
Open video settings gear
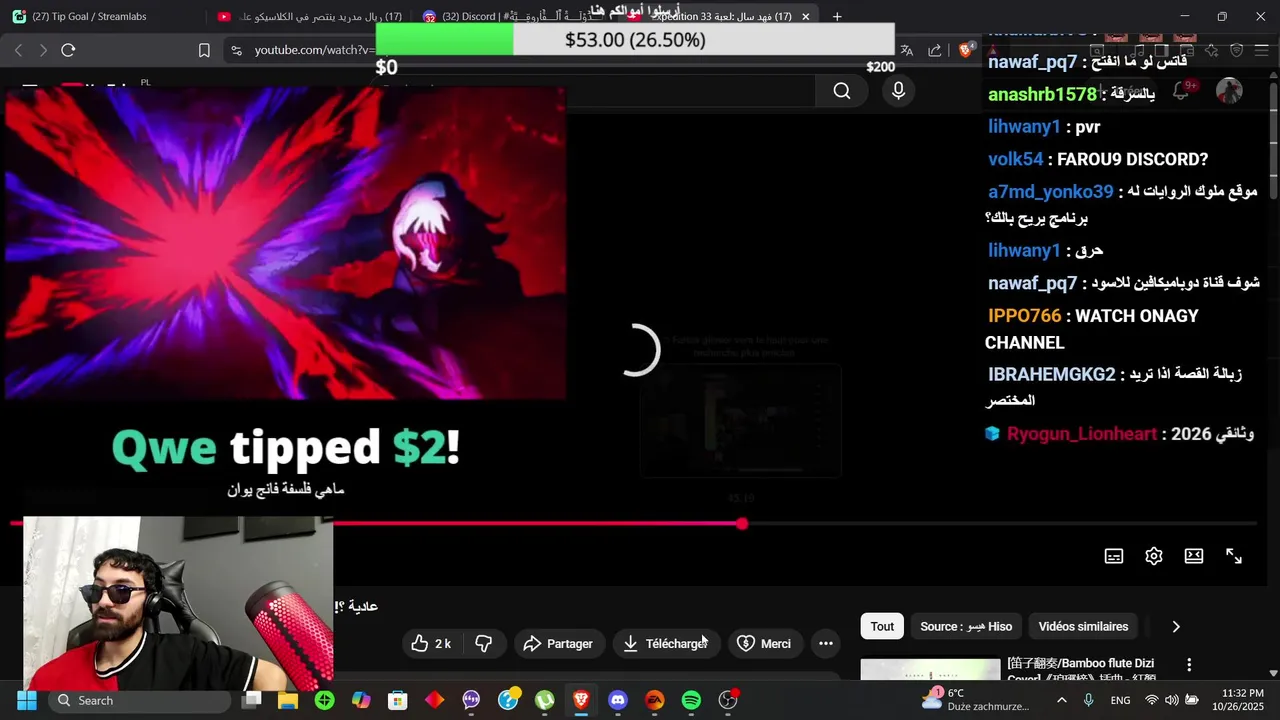1154,556
